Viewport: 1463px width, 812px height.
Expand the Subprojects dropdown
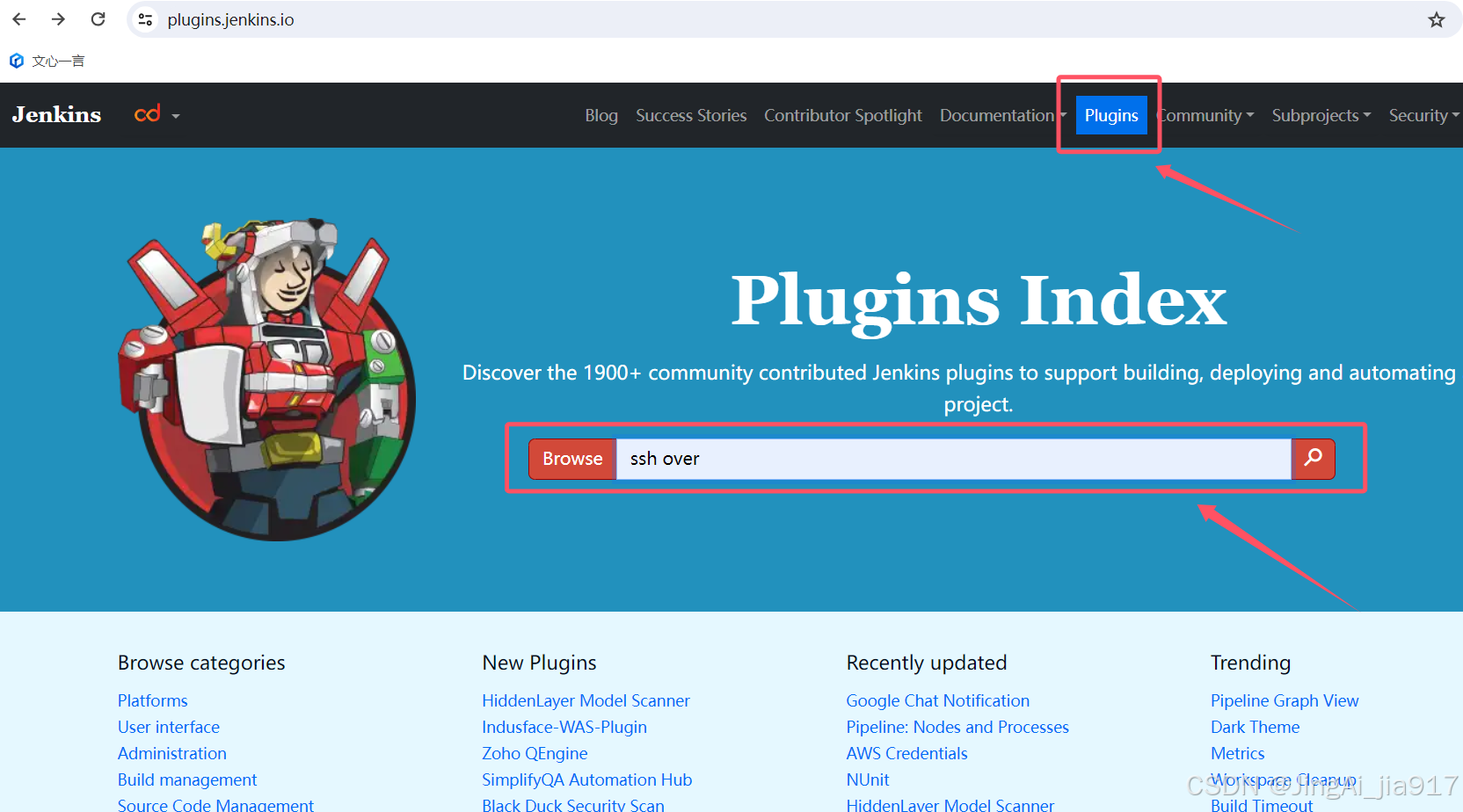1321,115
